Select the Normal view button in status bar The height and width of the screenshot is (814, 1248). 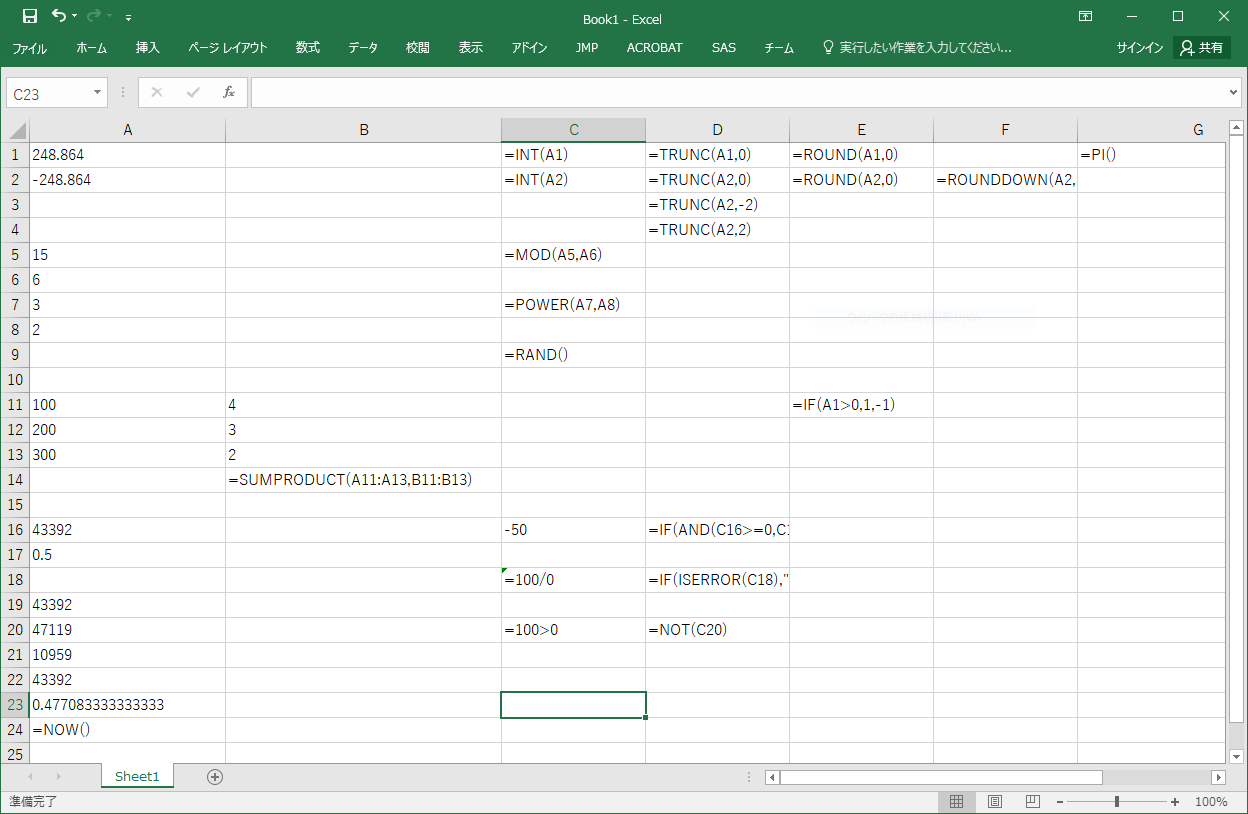click(956, 802)
